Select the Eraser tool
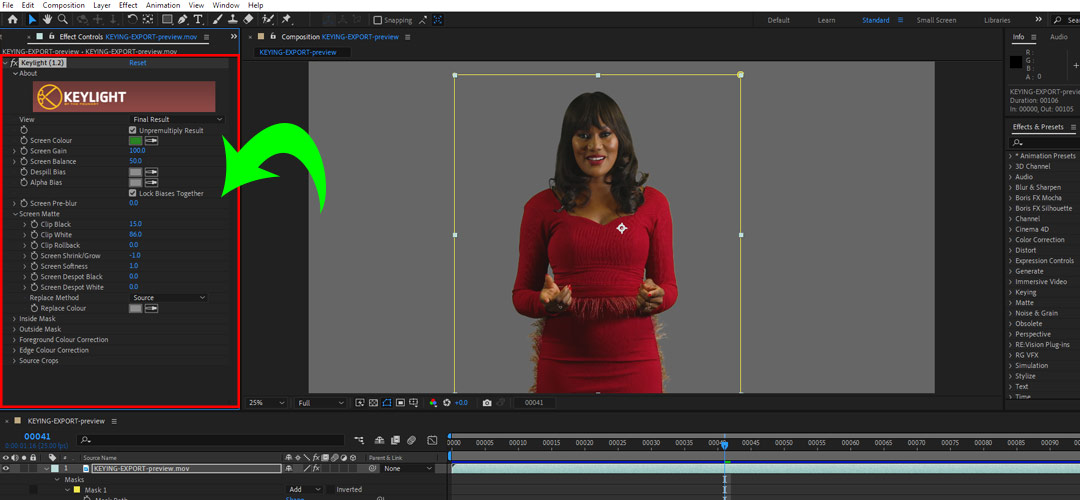 click(x=249, y=19)
